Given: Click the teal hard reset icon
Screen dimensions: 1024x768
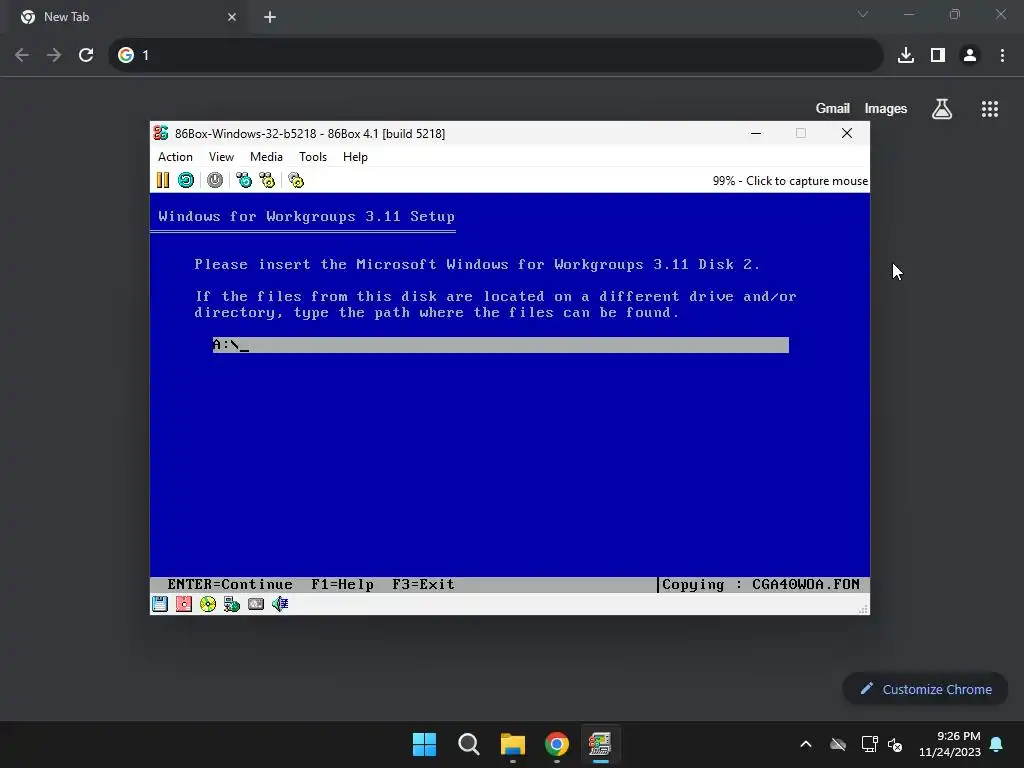Looking at the screenshot, I should tap(185, 180).
